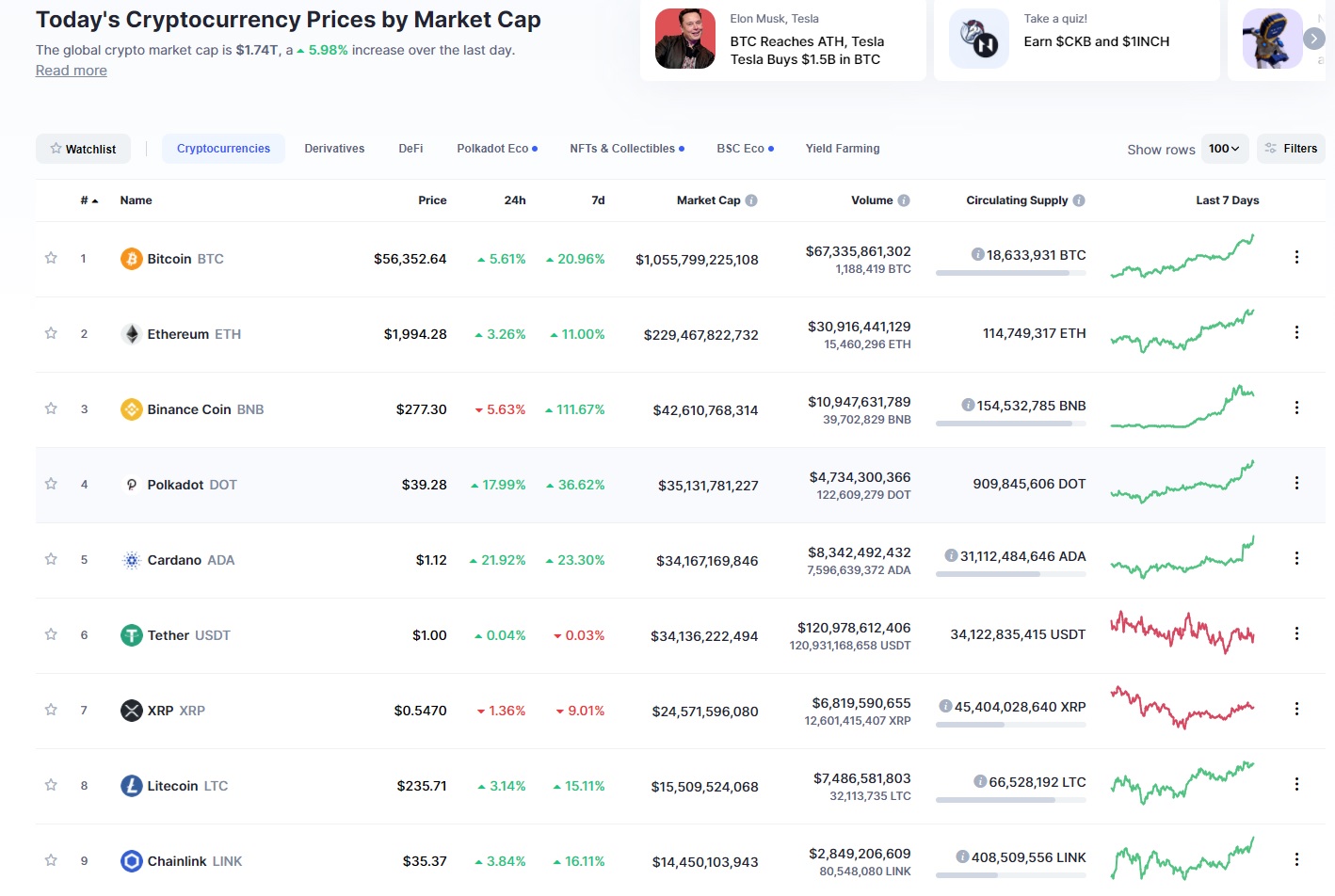Viewport: 1335px width, 896px height.
Task: Click the Ethereum logo icon
Action: tap(132, 334)
